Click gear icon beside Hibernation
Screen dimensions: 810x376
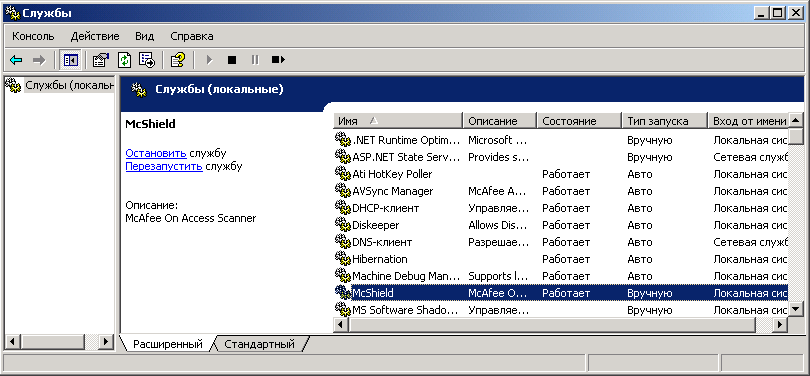(x=343, y=259)
